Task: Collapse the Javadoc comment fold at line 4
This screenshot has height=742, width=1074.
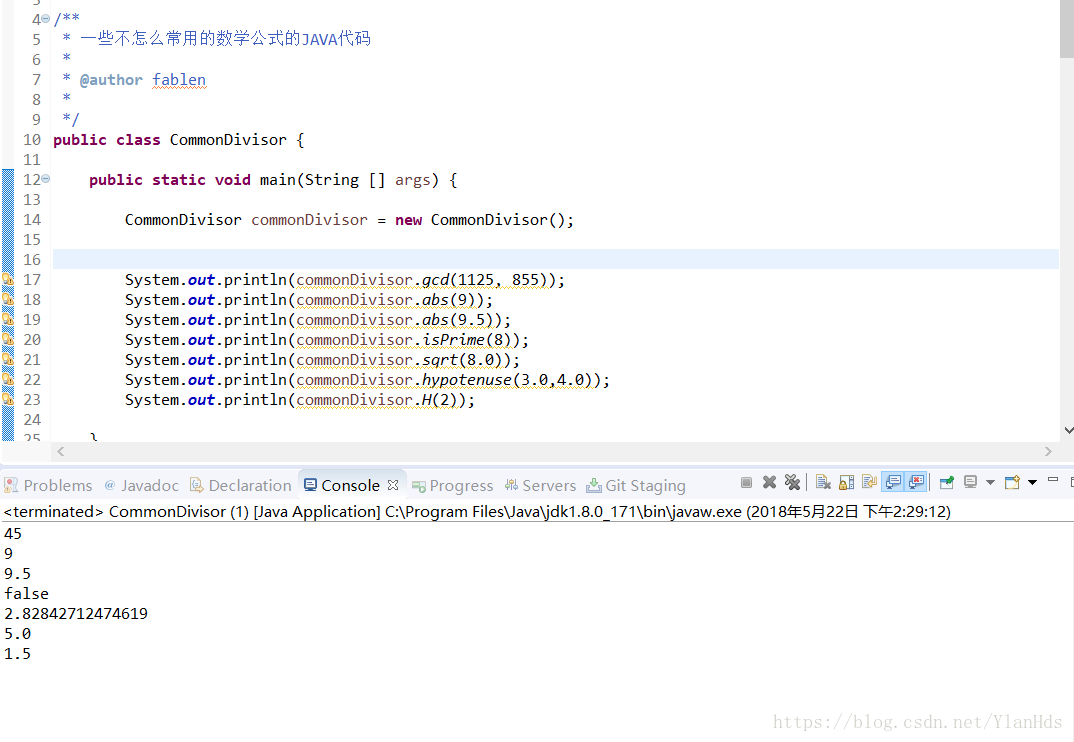Action: [45, 19]
